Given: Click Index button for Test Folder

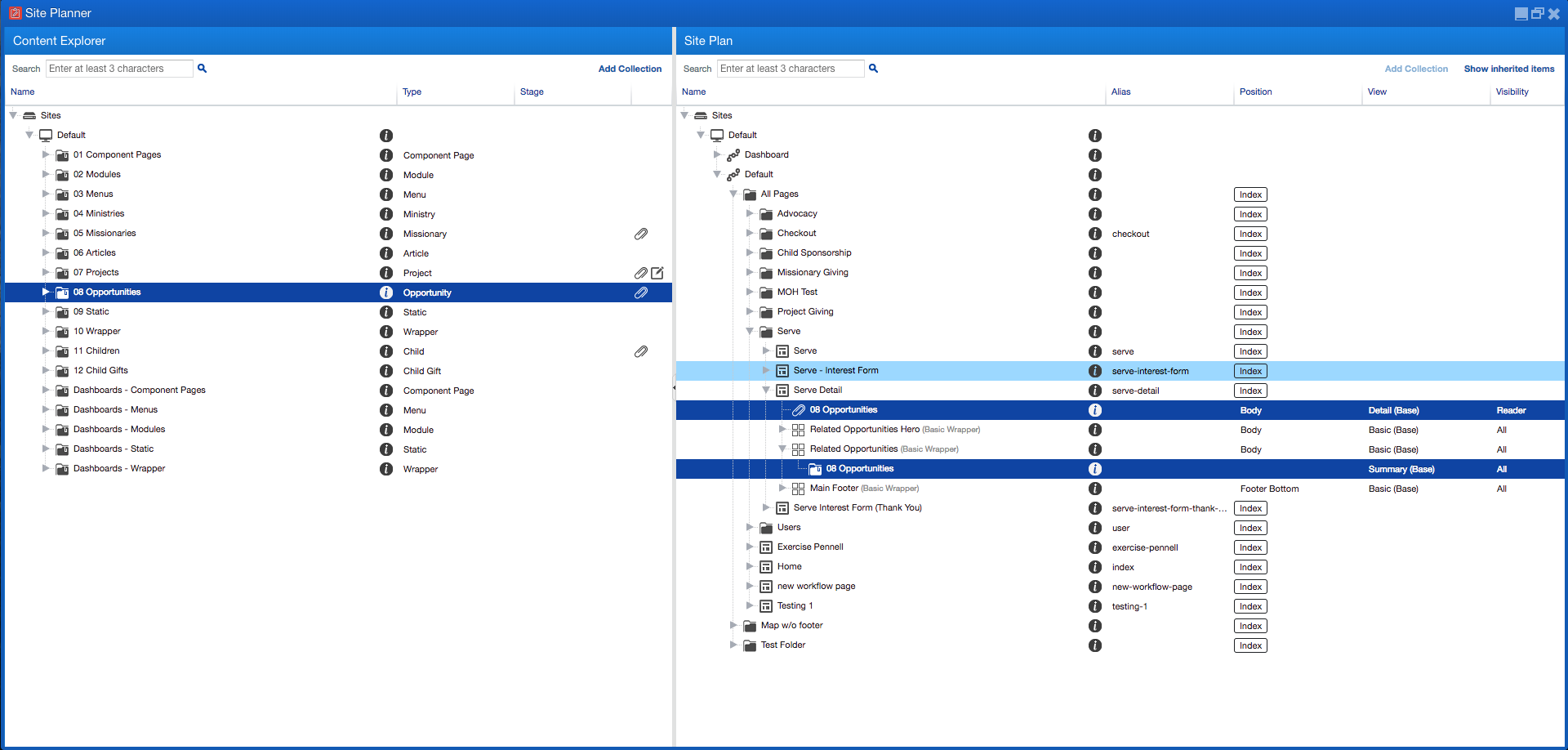Looking at the screenshot, I should [1250, 645].
